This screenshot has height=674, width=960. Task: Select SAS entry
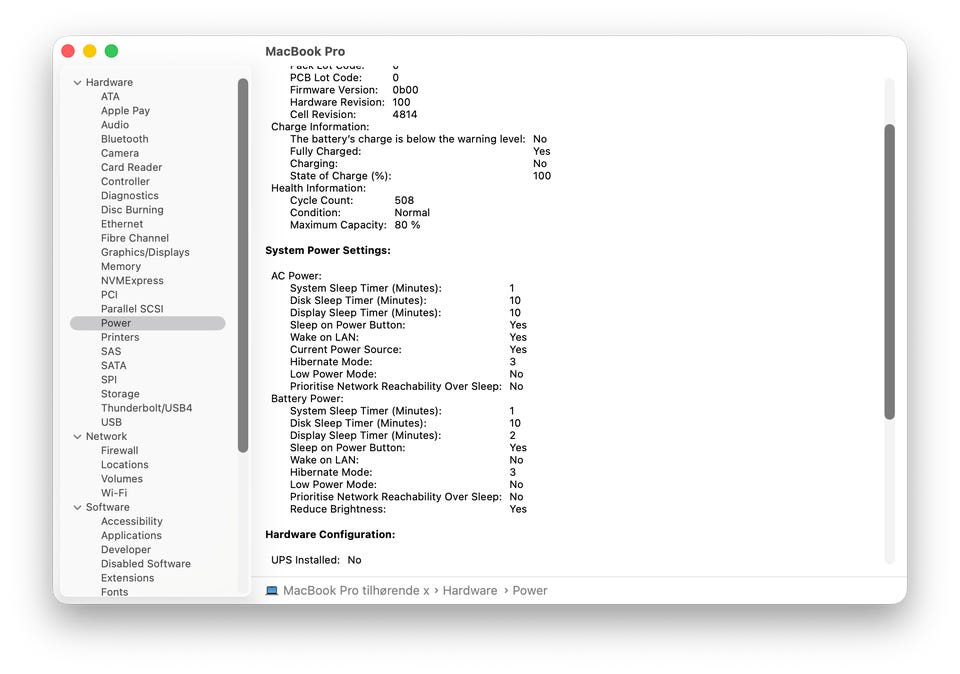coord(111,351)
